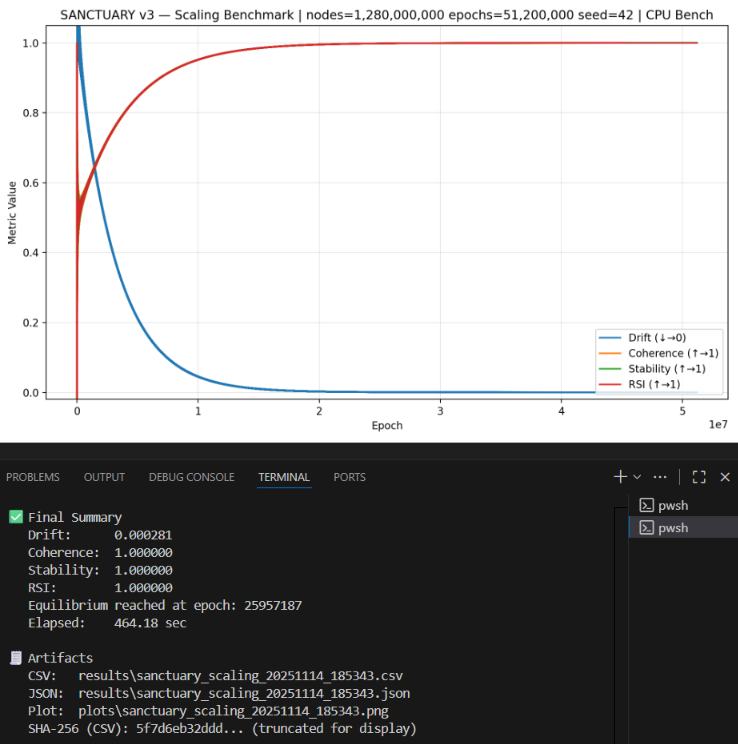The image size is (738, 744).
Task: Click the '1e7' axis exponent label
Action: 718,425
